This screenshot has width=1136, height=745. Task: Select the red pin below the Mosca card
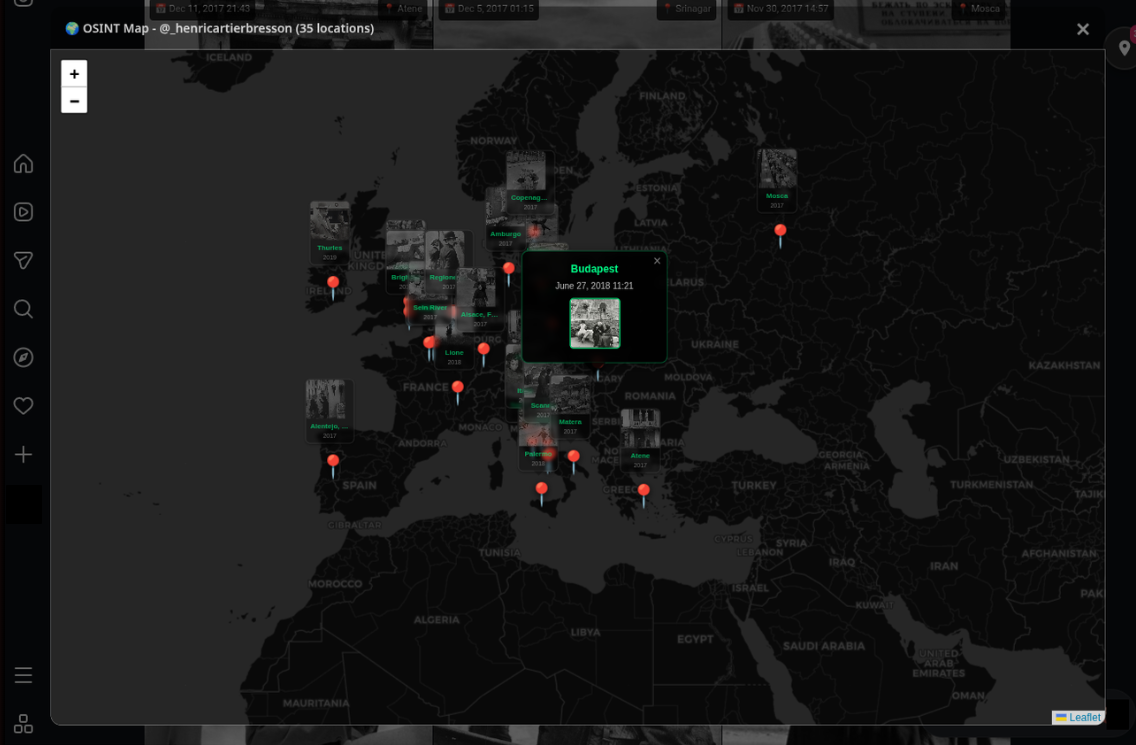coord(780,236)
